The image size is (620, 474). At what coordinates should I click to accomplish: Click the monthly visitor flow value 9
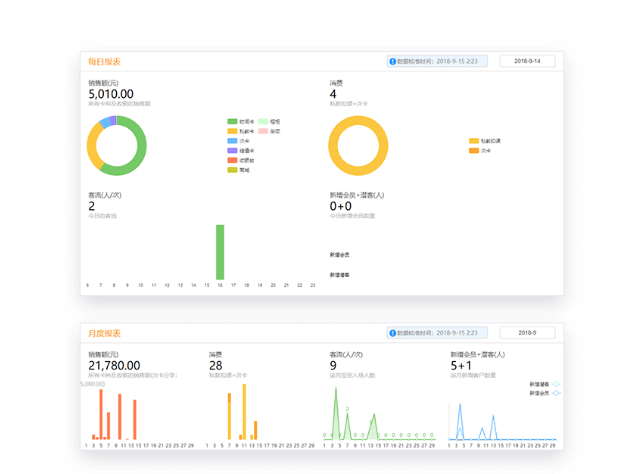(x=333, y=365)
